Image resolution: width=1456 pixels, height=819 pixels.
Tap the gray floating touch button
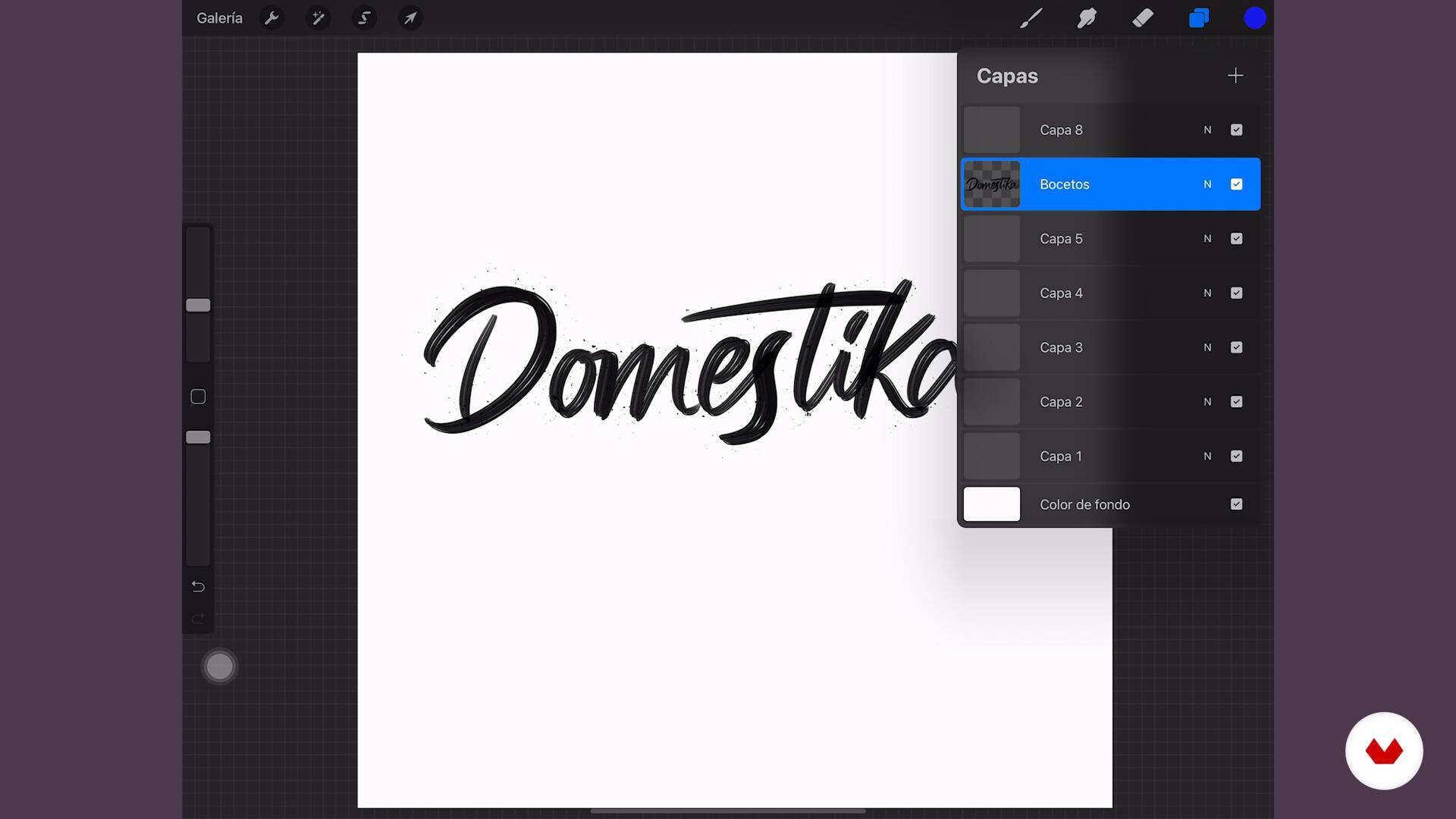(x=220, y=667)
